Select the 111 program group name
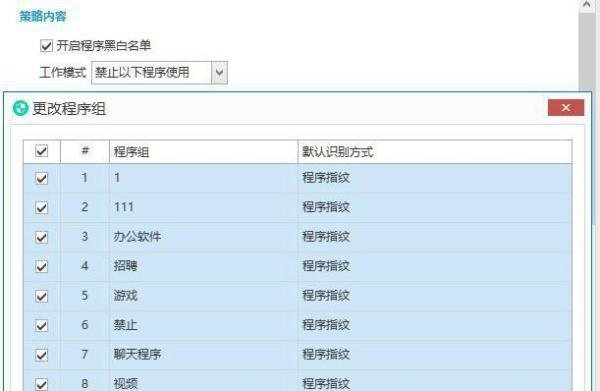This screenshot has width=600, height=391. pos(124,207)
